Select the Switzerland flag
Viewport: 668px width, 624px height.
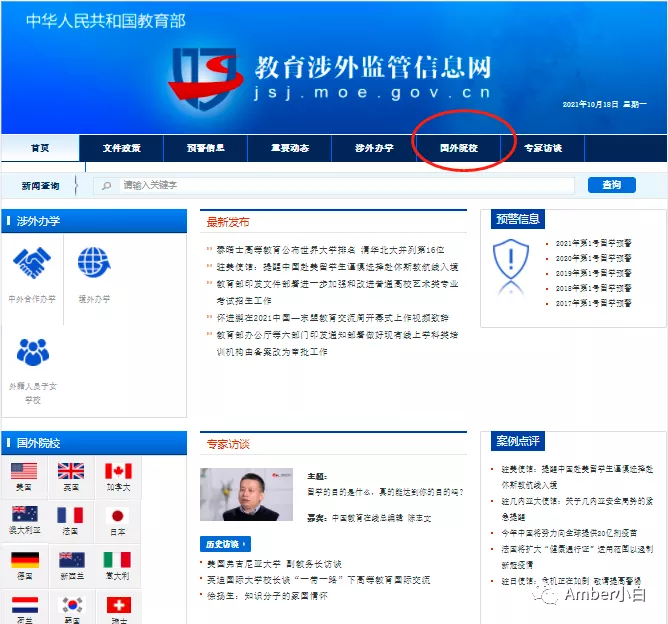tap(118, 605)
